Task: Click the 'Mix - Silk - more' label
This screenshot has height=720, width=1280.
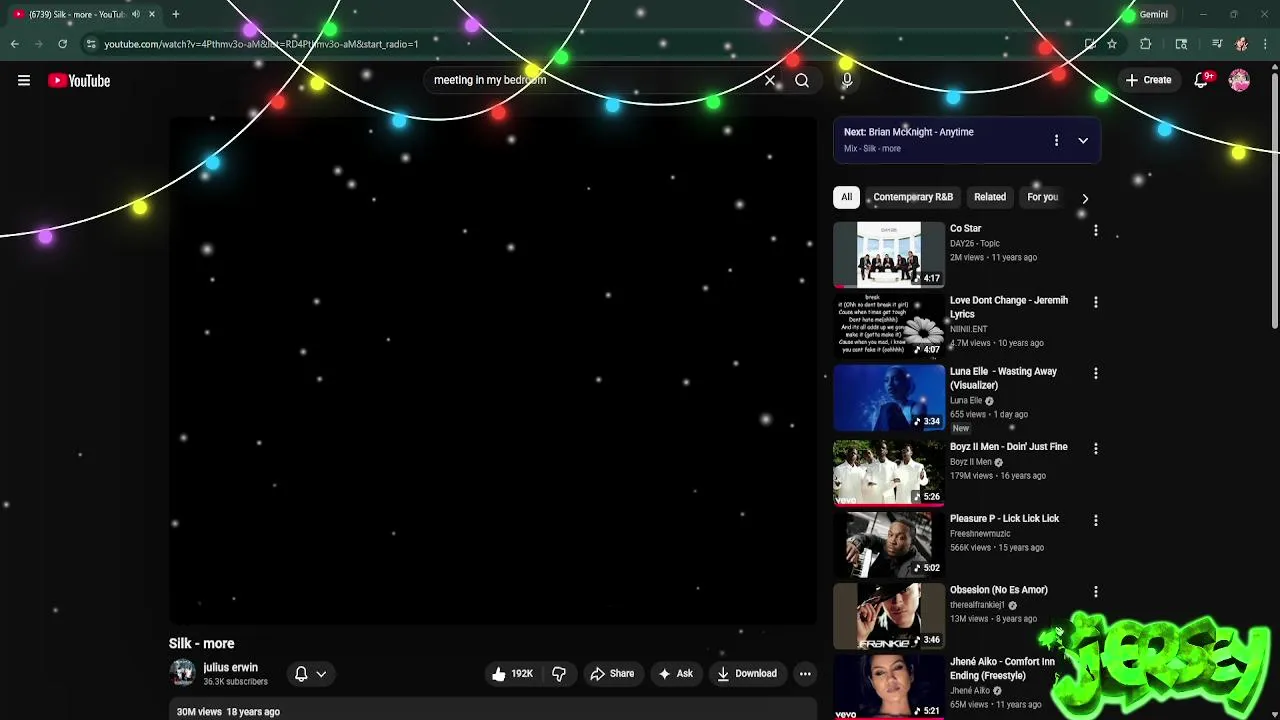Action: tap(872, 149)
